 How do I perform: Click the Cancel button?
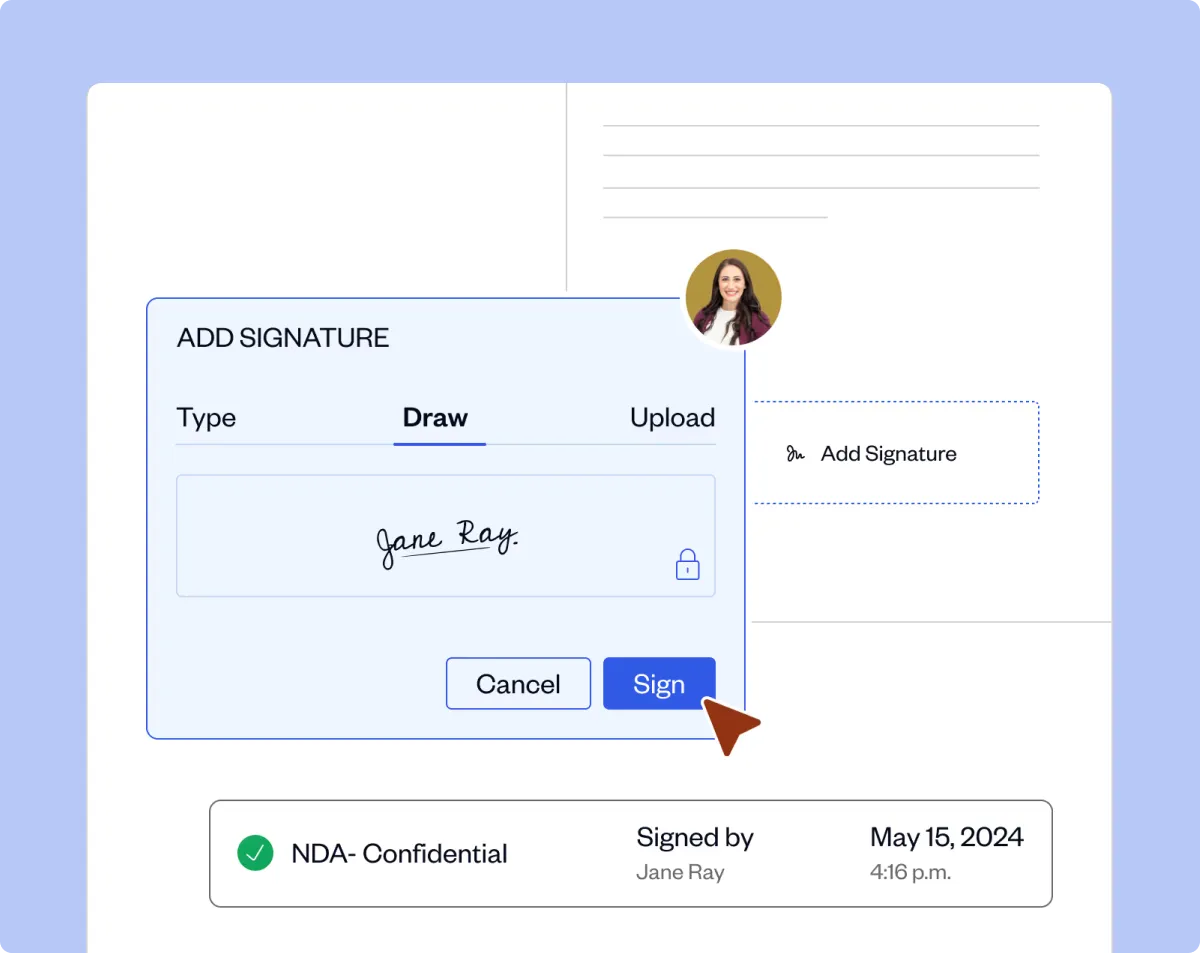518,684
